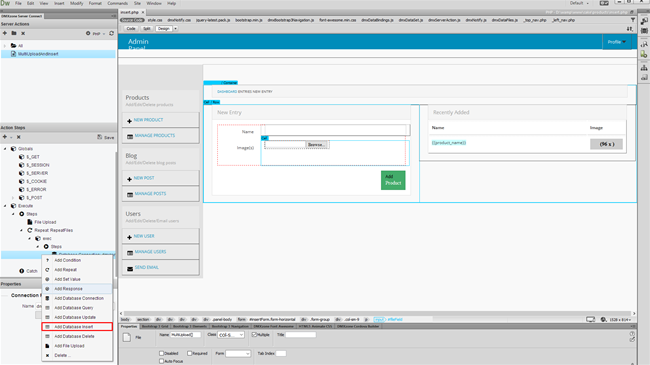Screen dimensions: 650x365
Task: Click the $_SESSION globals icon
Action: pyautogui.click(x=22, y=165)
